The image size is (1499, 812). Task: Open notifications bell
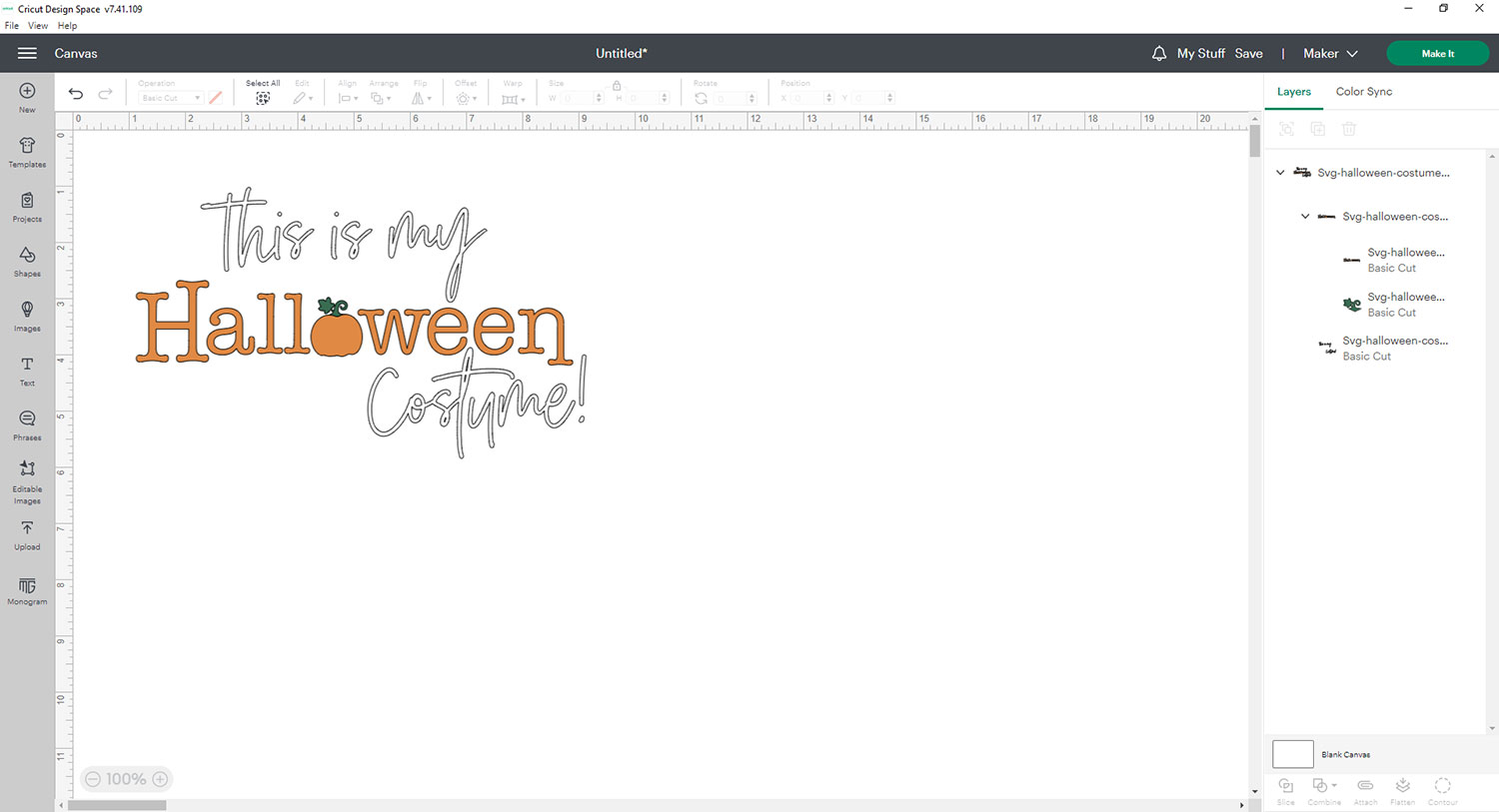click(1159, 54)
